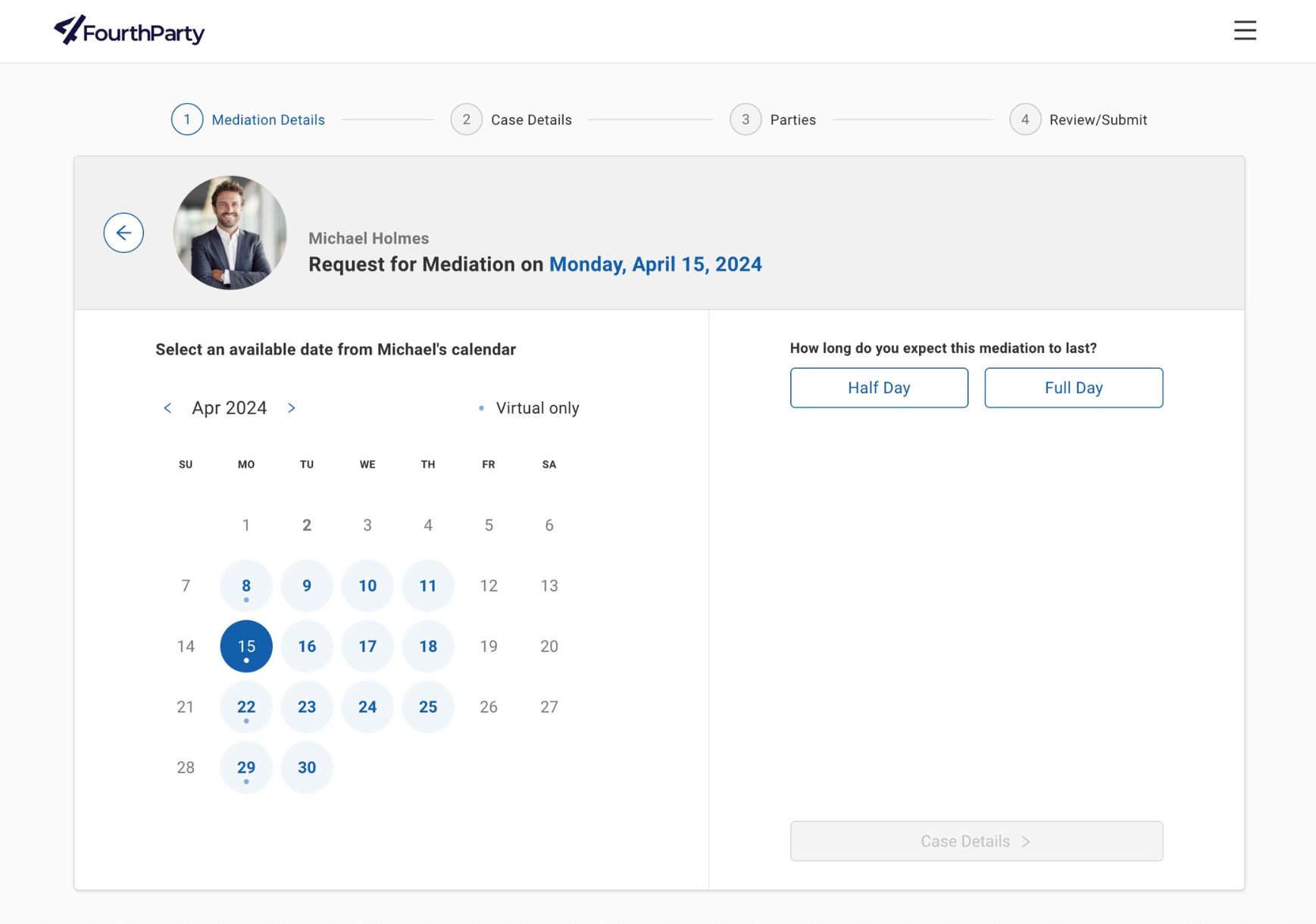The image size is (1316, 924).
Task: Choose Full Day duration
Action: pos(1074,387)
